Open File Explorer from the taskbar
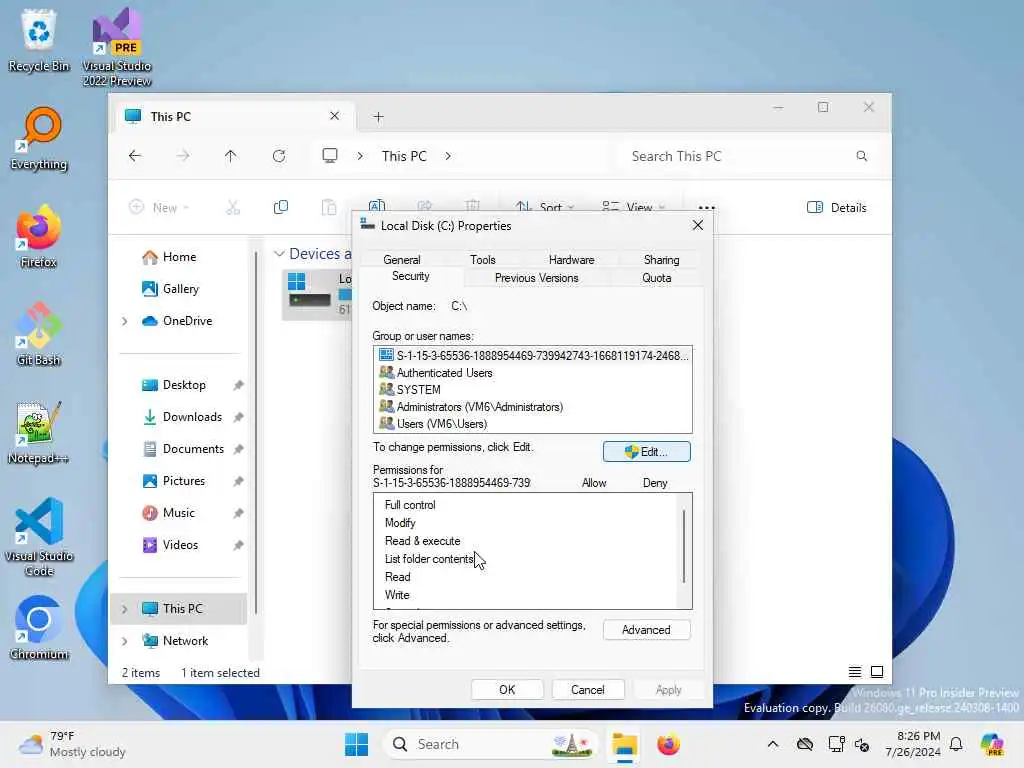The height and width of the screenshot is (768, 1024). pos(624,744)
